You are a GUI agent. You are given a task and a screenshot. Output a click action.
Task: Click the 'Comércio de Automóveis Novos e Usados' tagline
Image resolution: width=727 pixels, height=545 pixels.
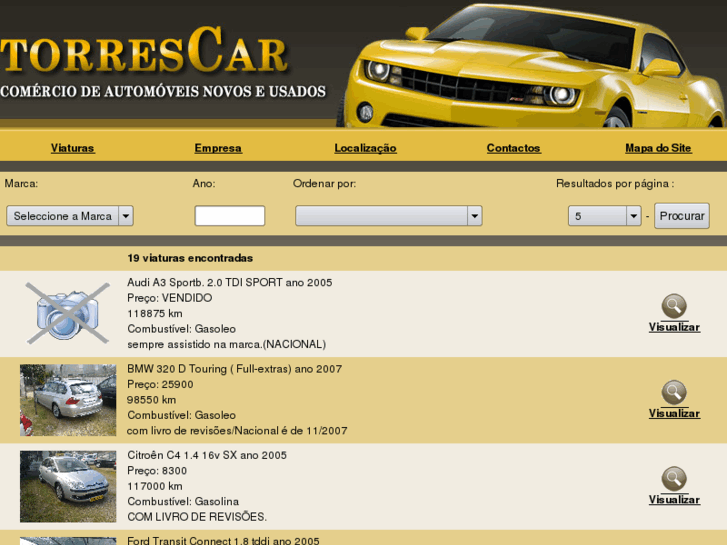pos(163,91)
